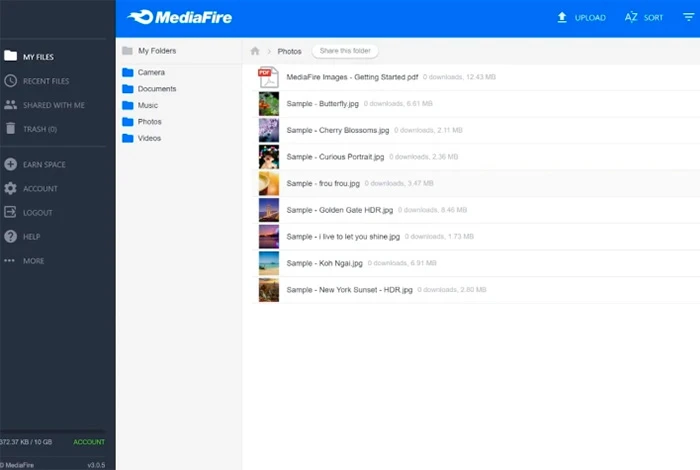Select the Videos folder in tree

[x=149, y=138]
